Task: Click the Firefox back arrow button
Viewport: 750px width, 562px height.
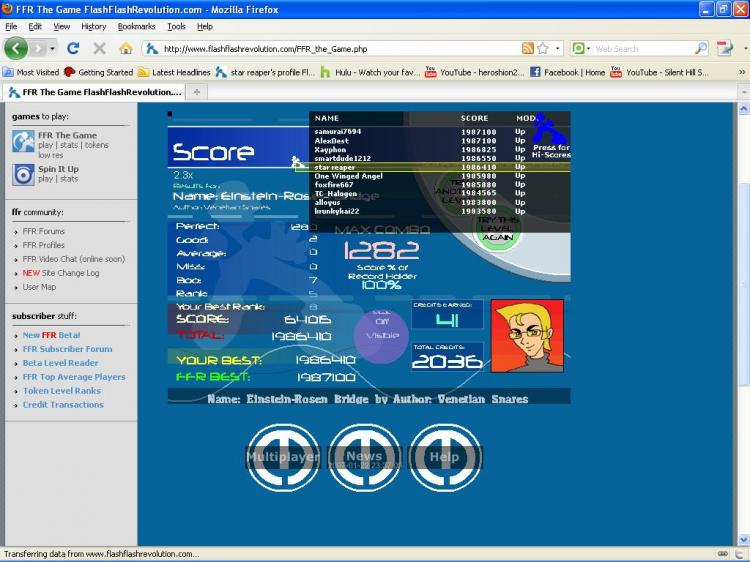Action: (16, 48)
